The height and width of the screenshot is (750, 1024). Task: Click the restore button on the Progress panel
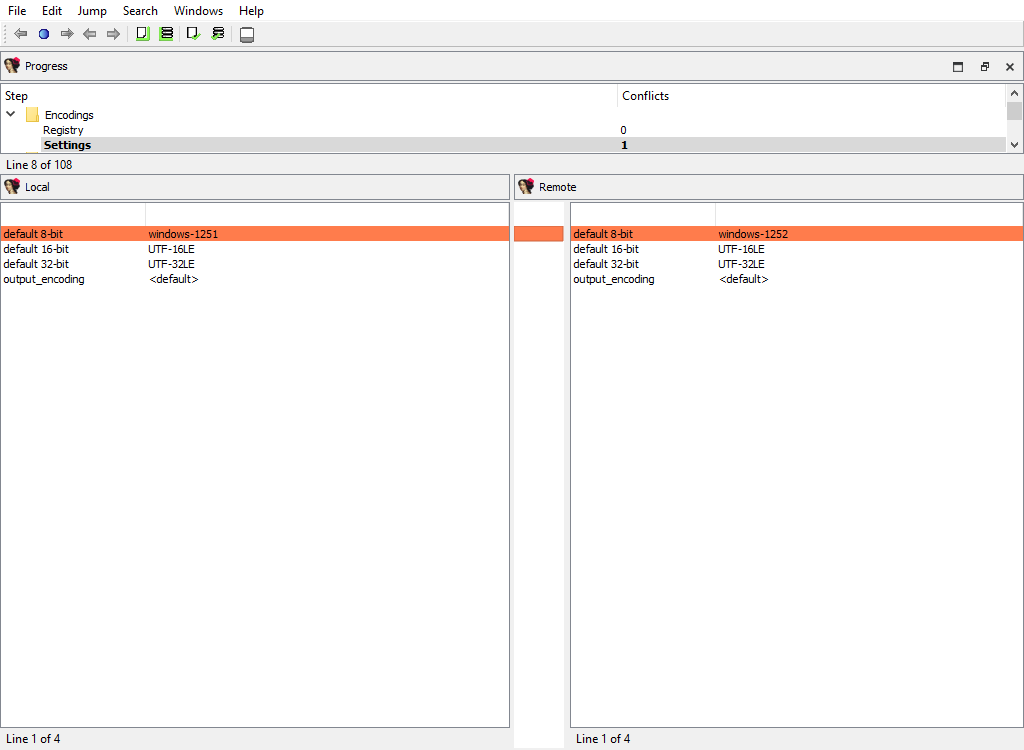[984, 66]
